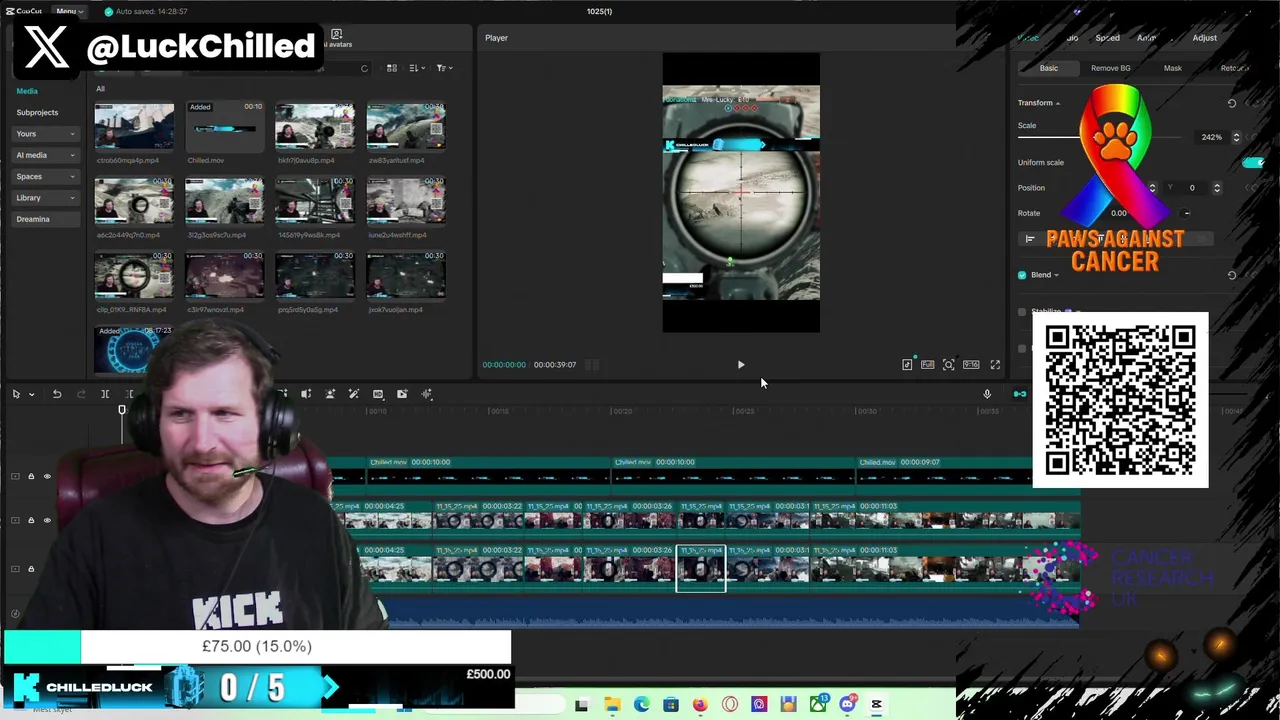Click the Scale 242% value field
Image resolution: width=1280 pixels, height=720 pixels.
coord(1211,137)
